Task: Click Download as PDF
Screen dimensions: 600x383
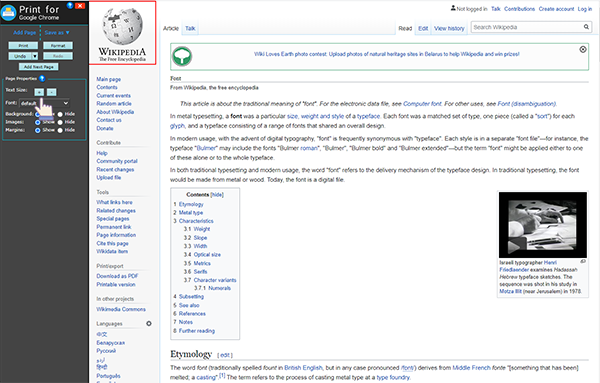Action: [117, 276]
